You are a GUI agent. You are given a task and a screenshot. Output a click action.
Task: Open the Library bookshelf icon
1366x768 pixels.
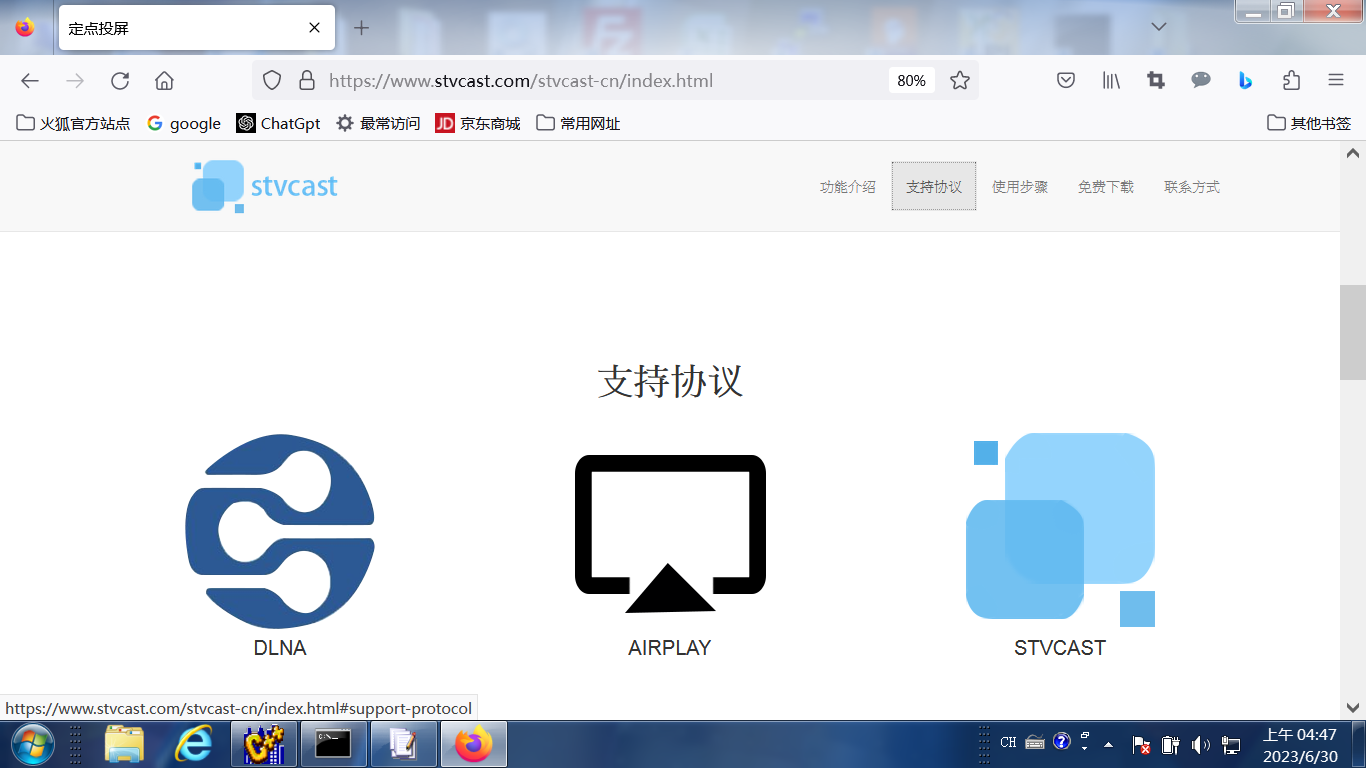1111,81
